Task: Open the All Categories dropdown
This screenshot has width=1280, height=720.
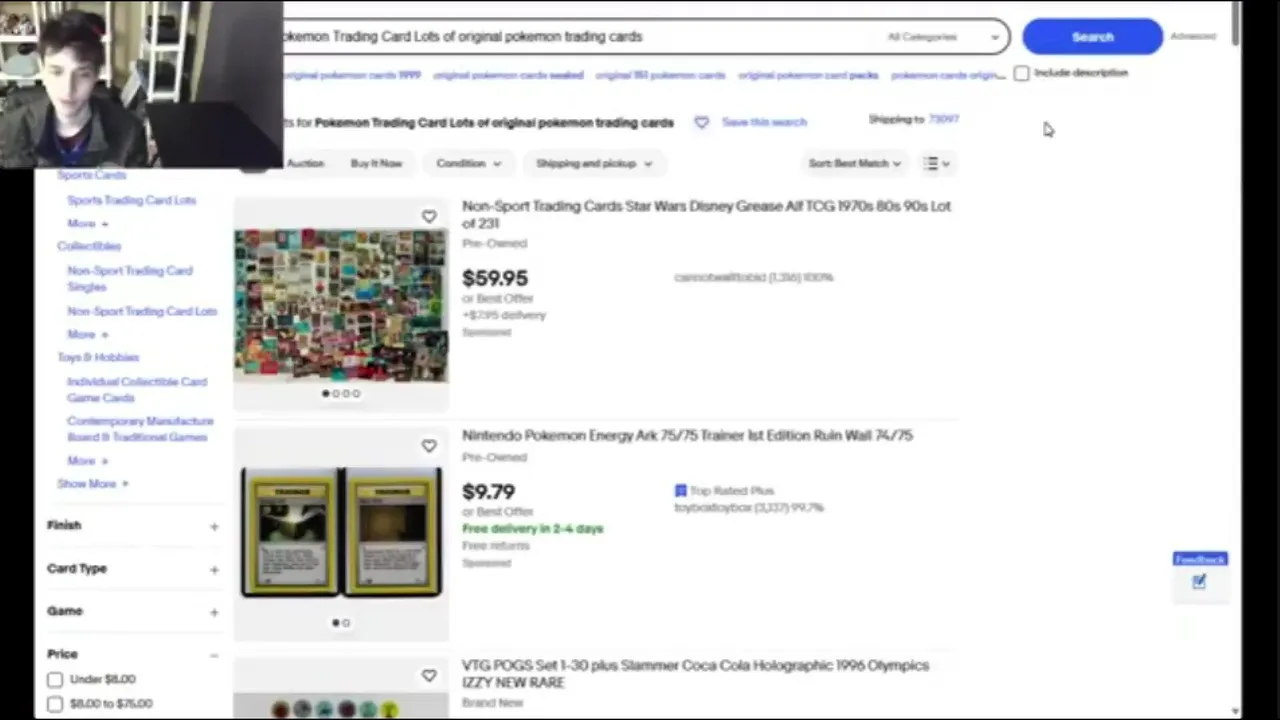Action: click(942, 37)
